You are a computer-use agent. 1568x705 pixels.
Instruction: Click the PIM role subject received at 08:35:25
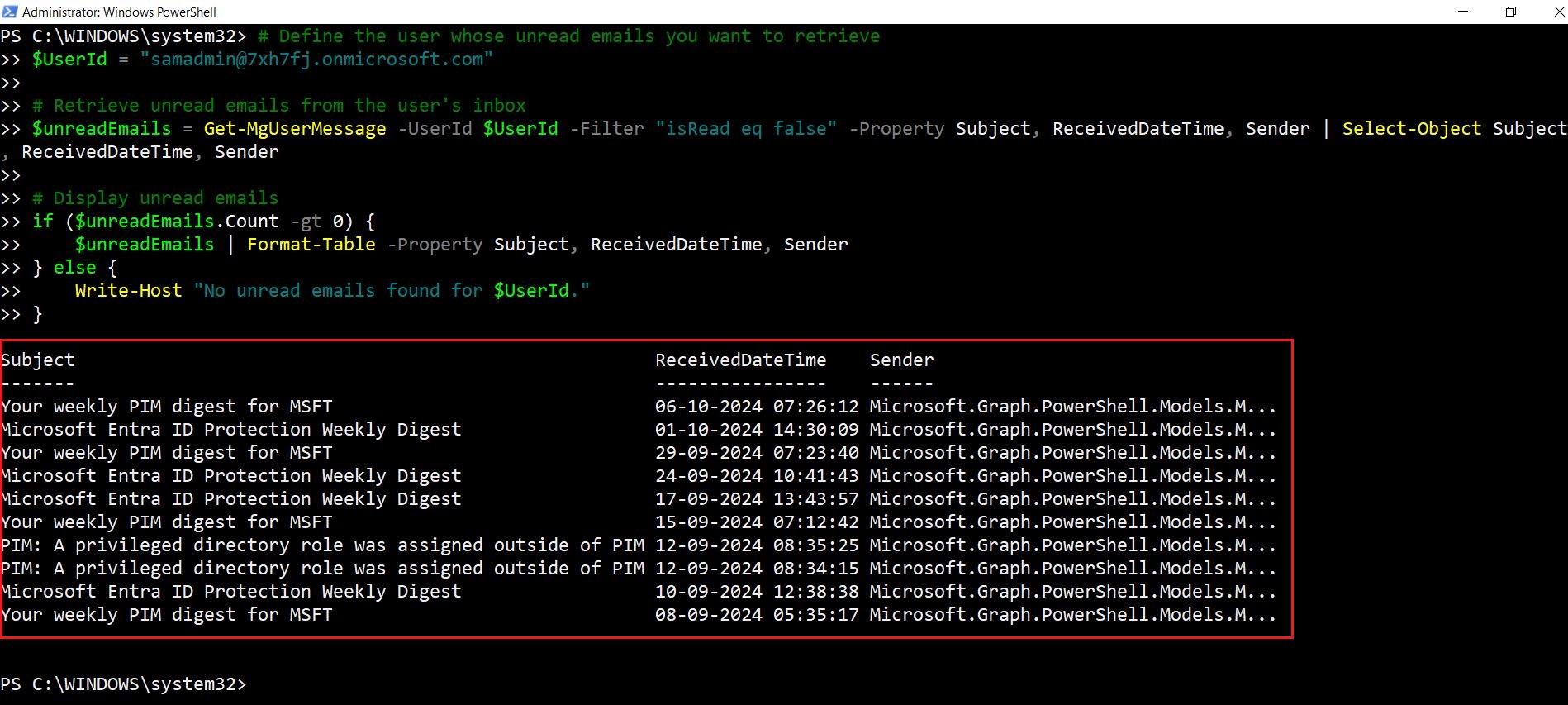coord(322,545)
